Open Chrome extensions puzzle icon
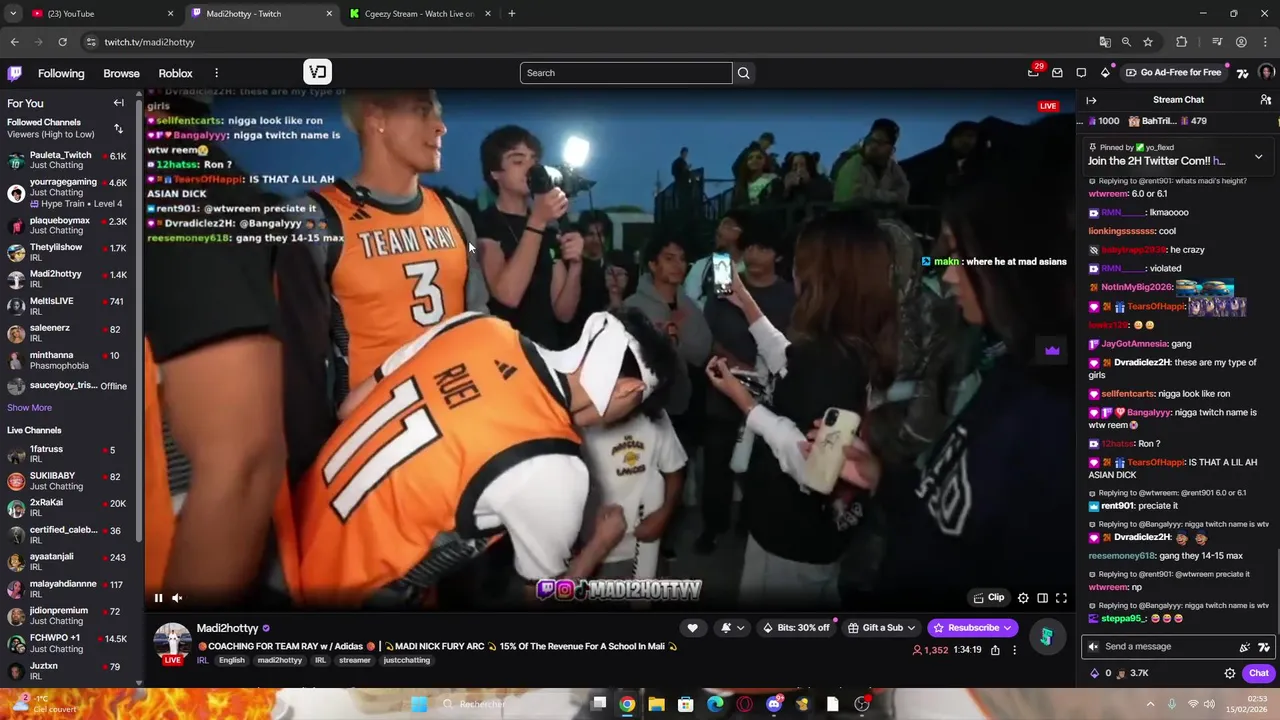Viewport: 1280px width, 720px height. (x=1181, y=42)
